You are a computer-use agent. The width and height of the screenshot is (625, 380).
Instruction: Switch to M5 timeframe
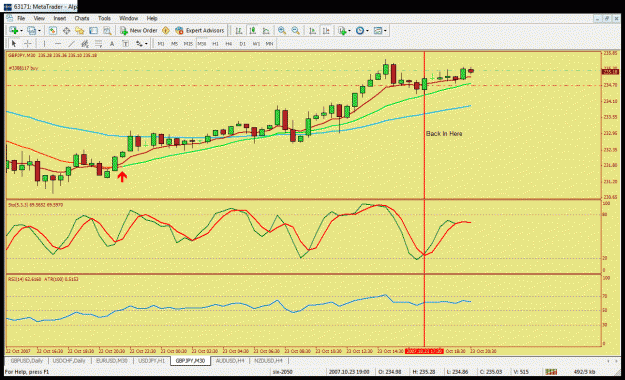174,43
